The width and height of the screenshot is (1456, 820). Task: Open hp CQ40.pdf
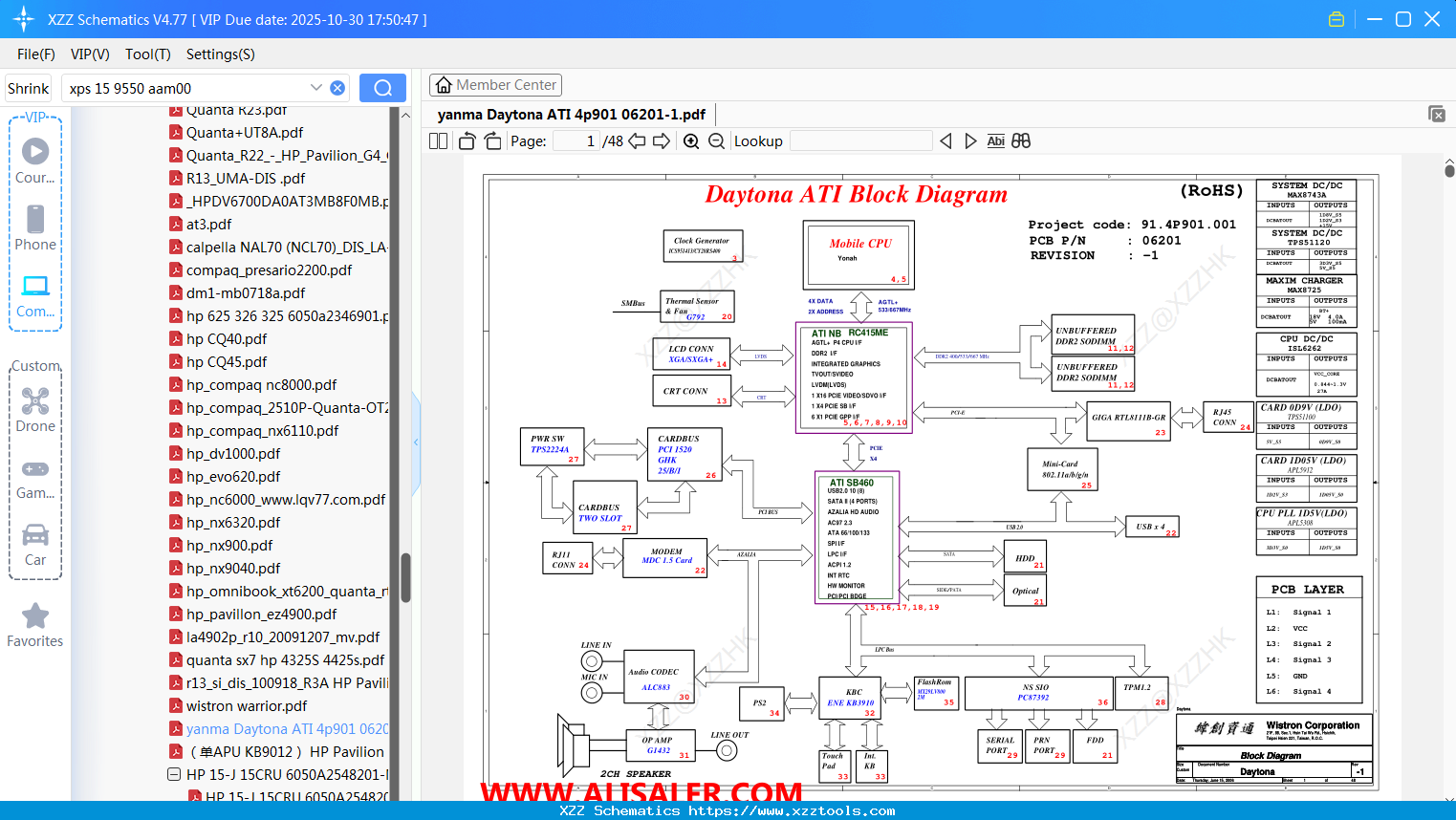[227, 339]
